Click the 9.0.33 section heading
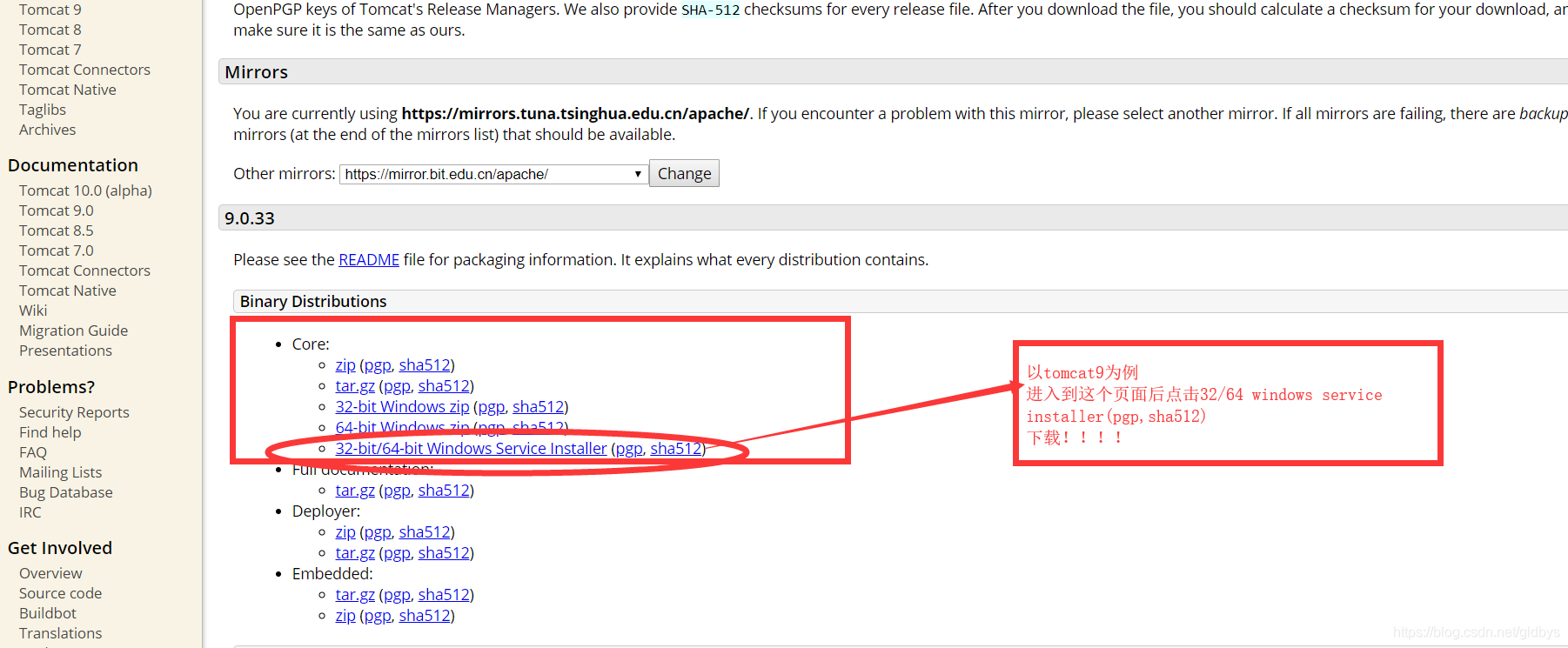 click(250, 218)
